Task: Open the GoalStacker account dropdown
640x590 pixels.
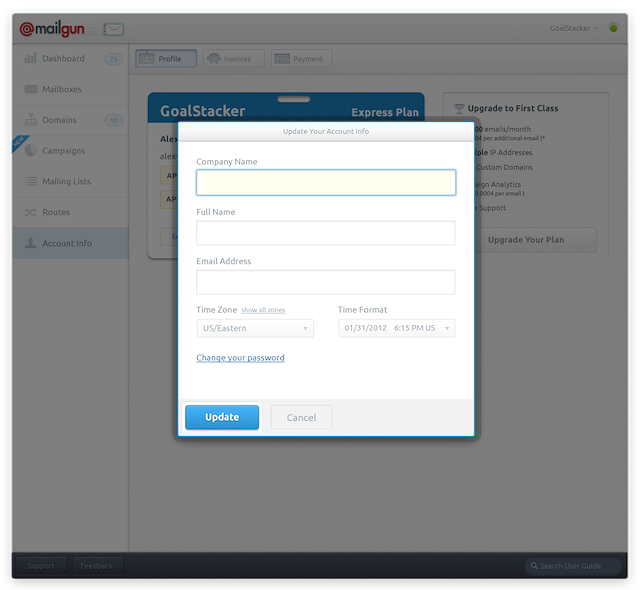Action: (574, 28)
